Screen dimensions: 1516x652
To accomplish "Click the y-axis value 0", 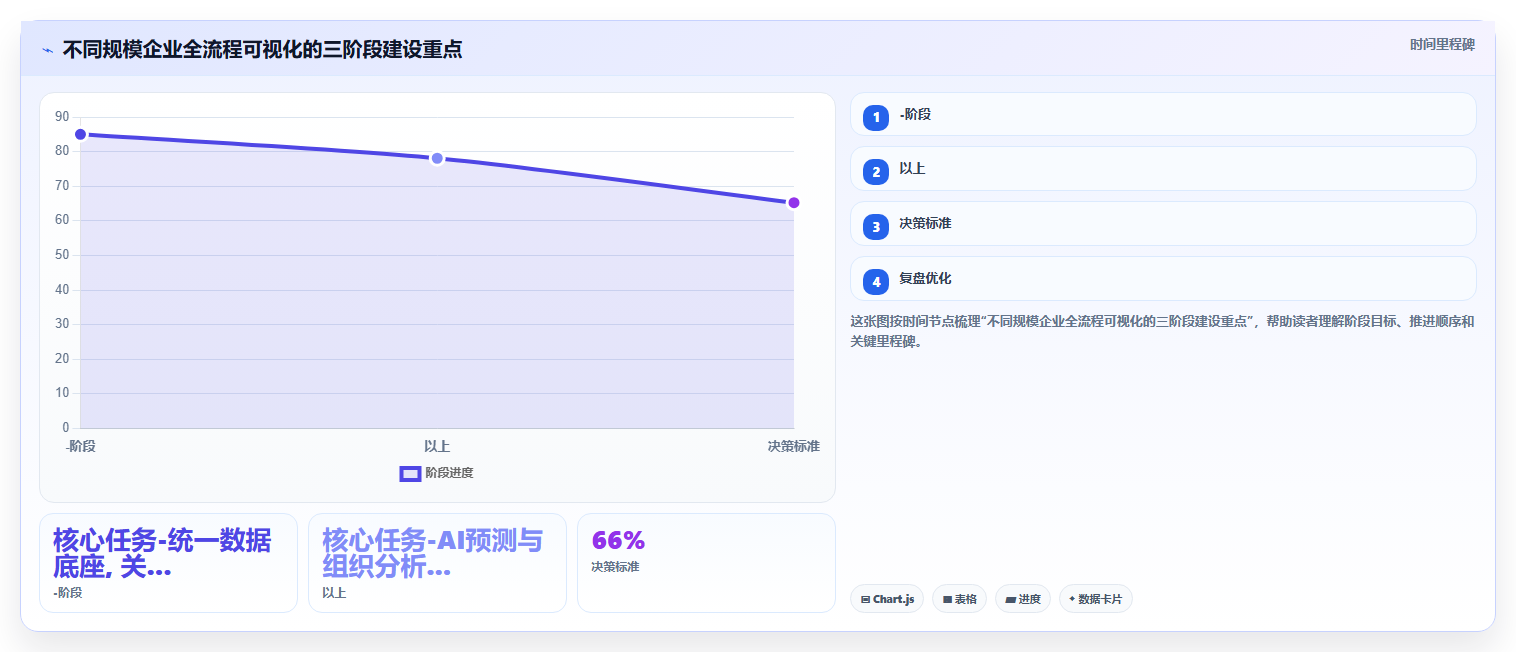I will click(65, 428).
